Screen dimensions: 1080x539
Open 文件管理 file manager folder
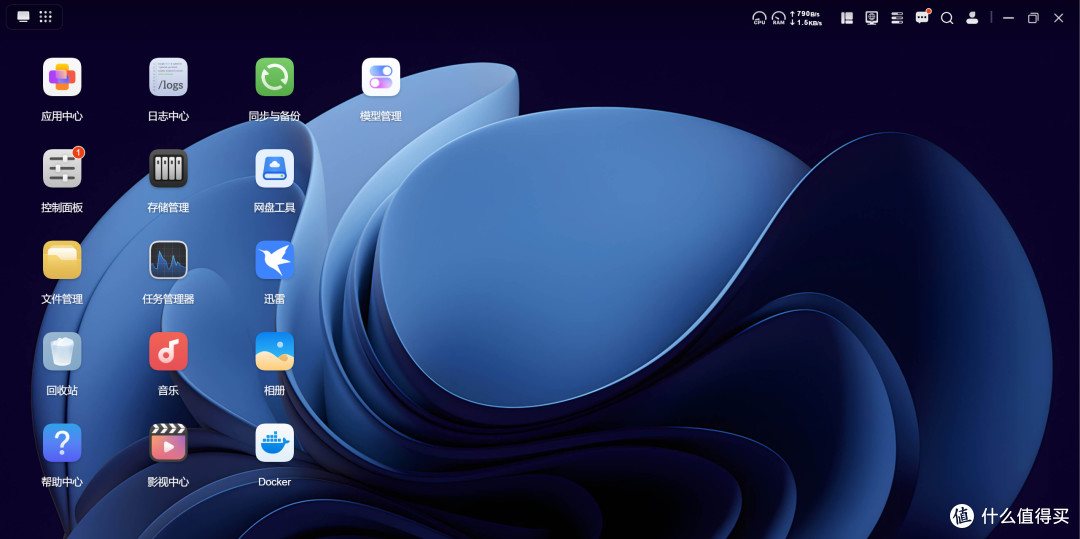62,260
